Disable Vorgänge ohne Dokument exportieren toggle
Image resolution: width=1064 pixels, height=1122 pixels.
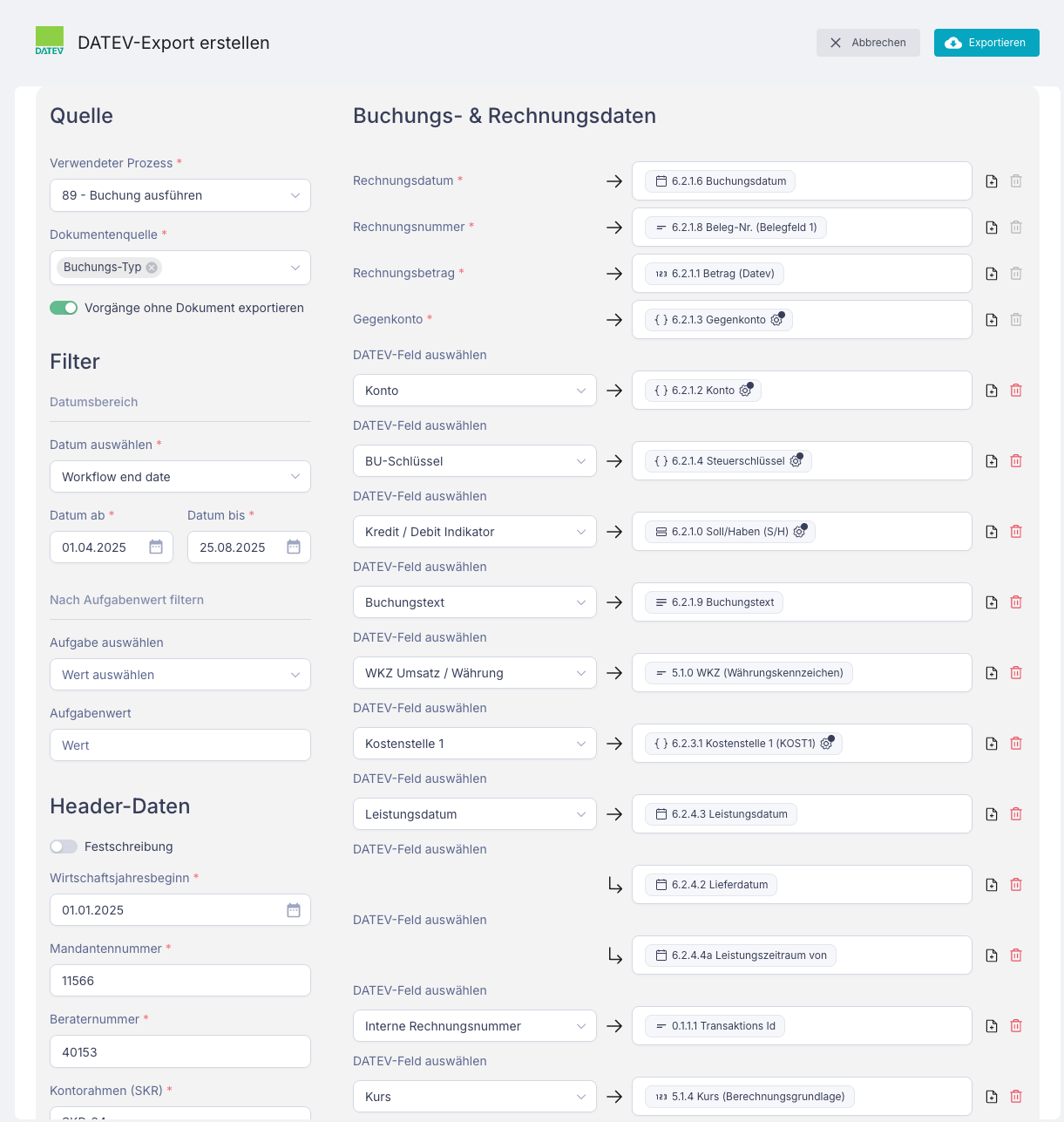coord(64,308)
